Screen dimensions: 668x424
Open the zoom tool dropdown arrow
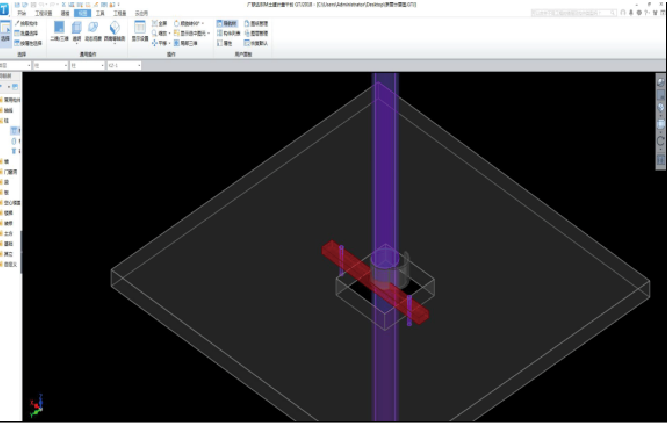170,33
